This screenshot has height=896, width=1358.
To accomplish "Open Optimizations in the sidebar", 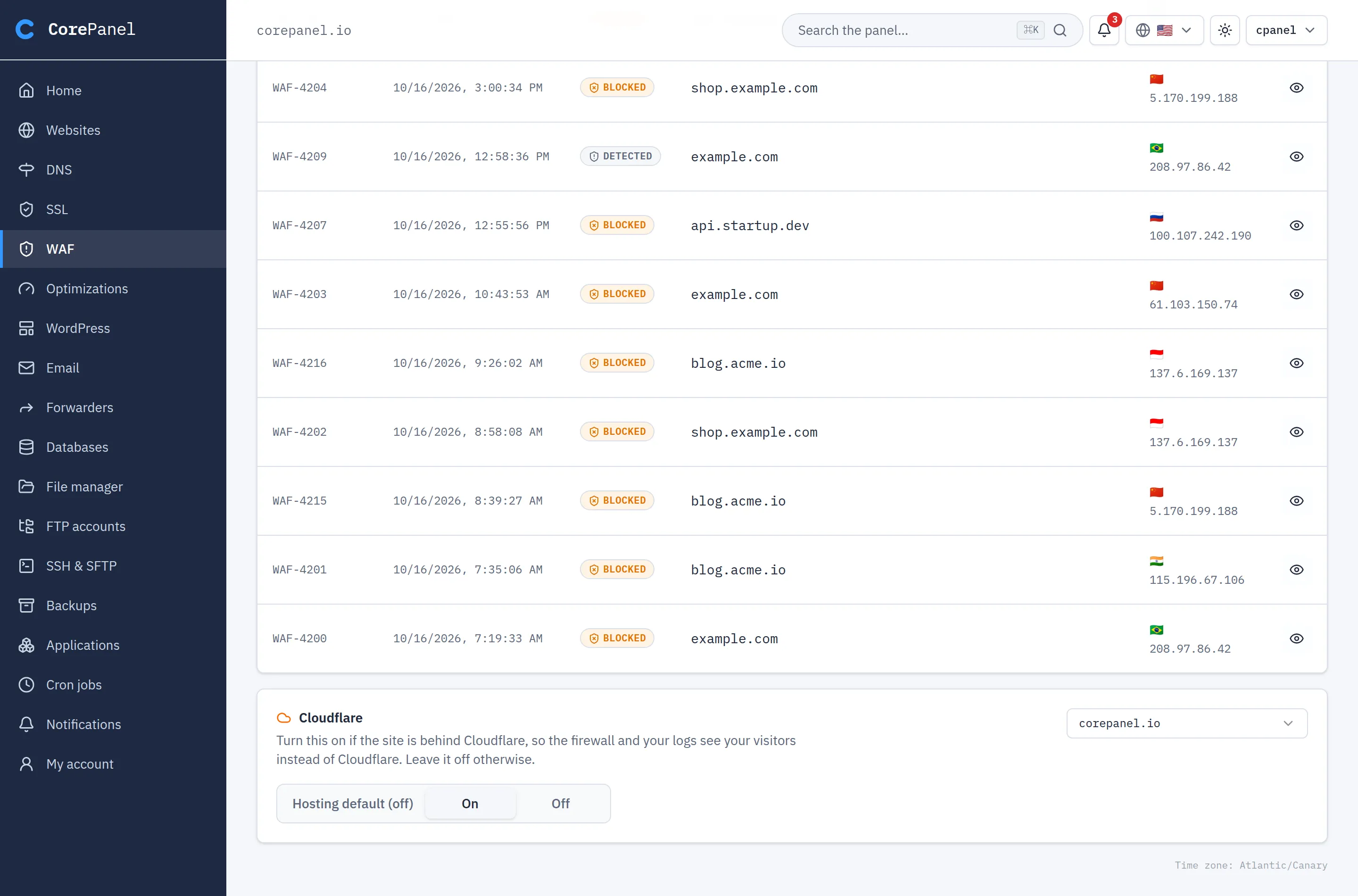I will pyautogui.click(x=113, y=289).
